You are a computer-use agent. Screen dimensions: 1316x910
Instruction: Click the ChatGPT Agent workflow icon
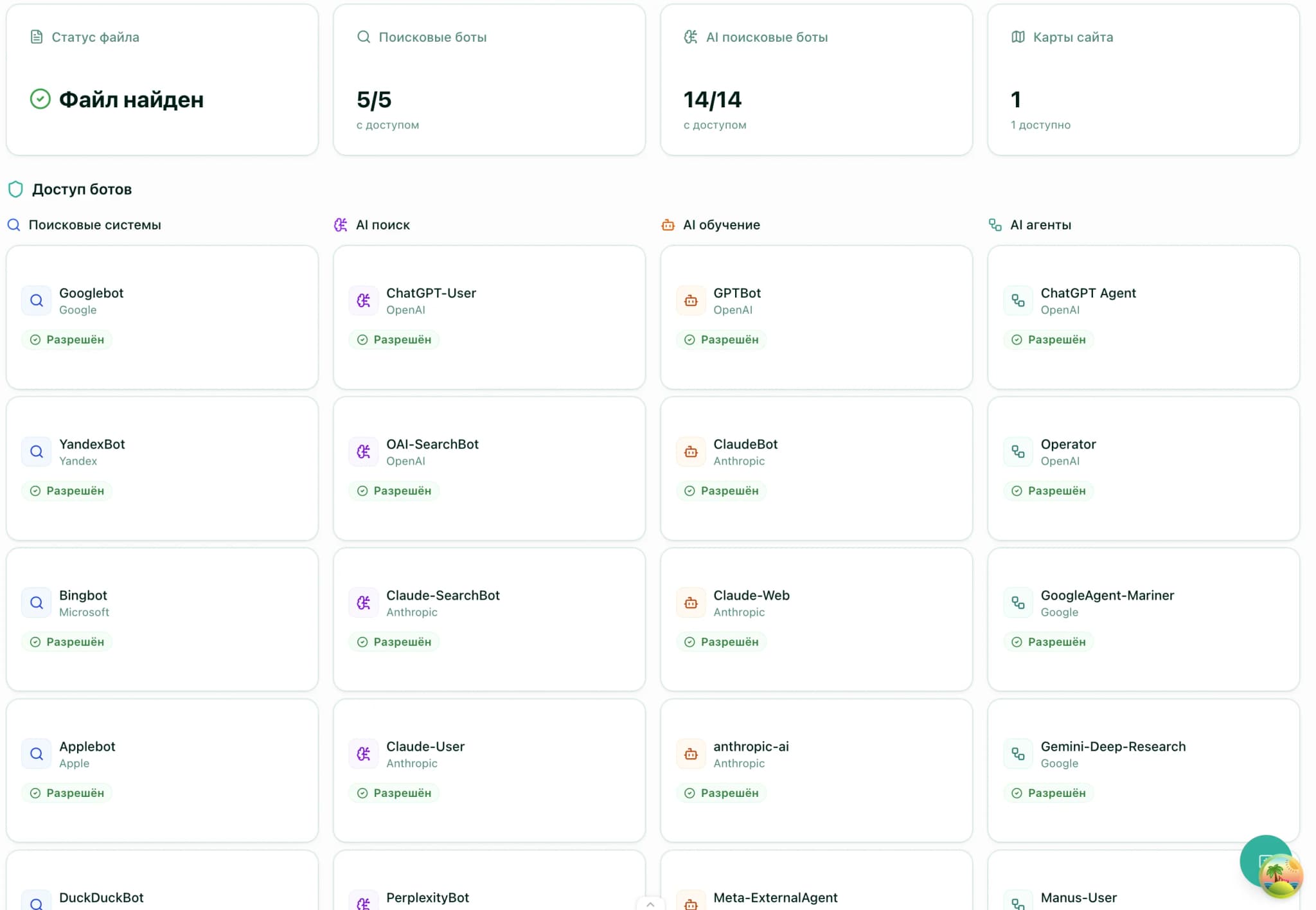[1018, 301]
